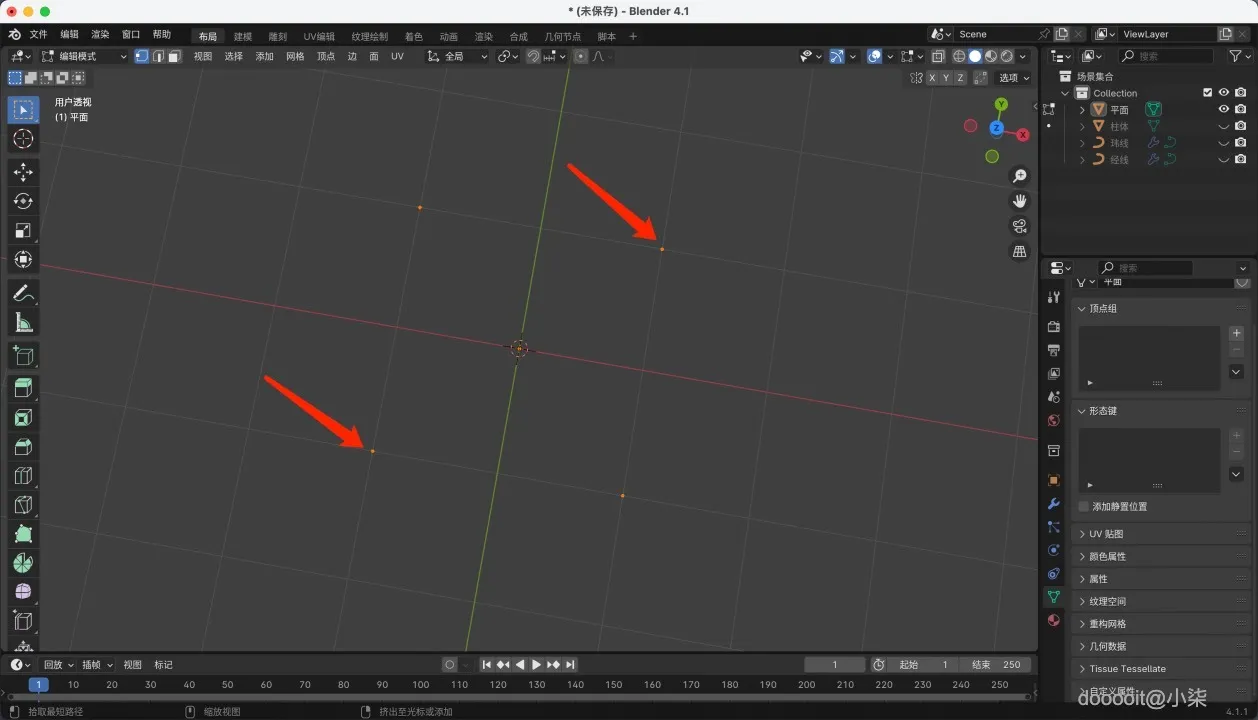Open the Physics properties tab
1258x720 pixels.
tap(1053, 550)
